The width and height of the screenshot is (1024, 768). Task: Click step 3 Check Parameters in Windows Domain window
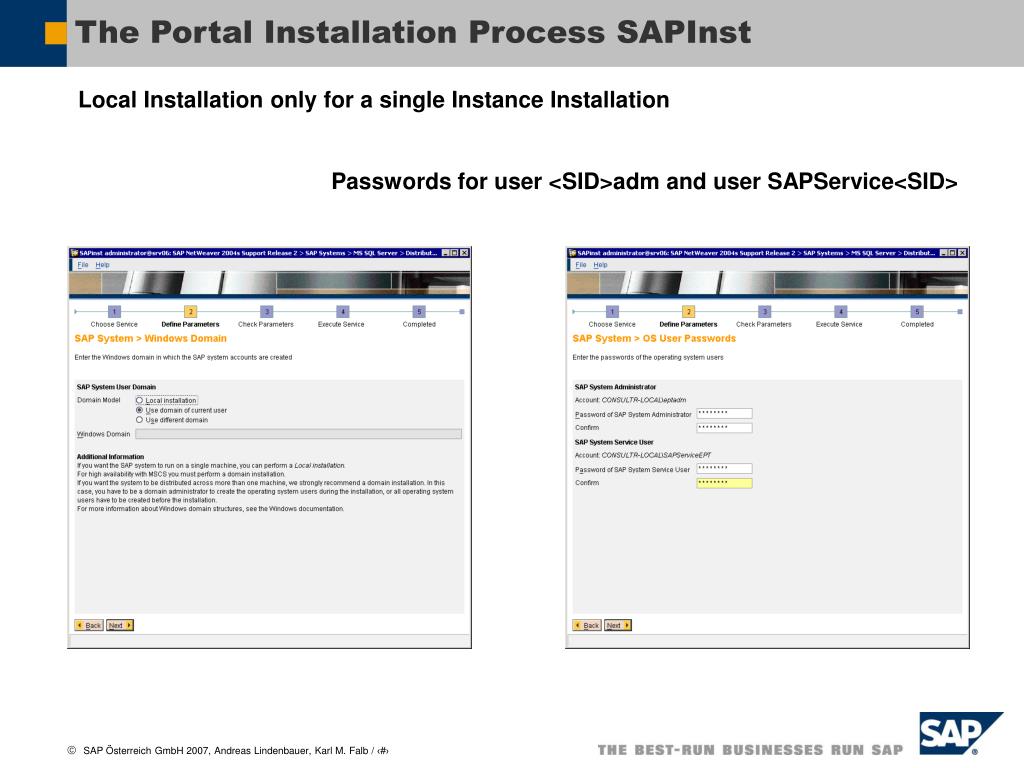click(x=266, y=312)
